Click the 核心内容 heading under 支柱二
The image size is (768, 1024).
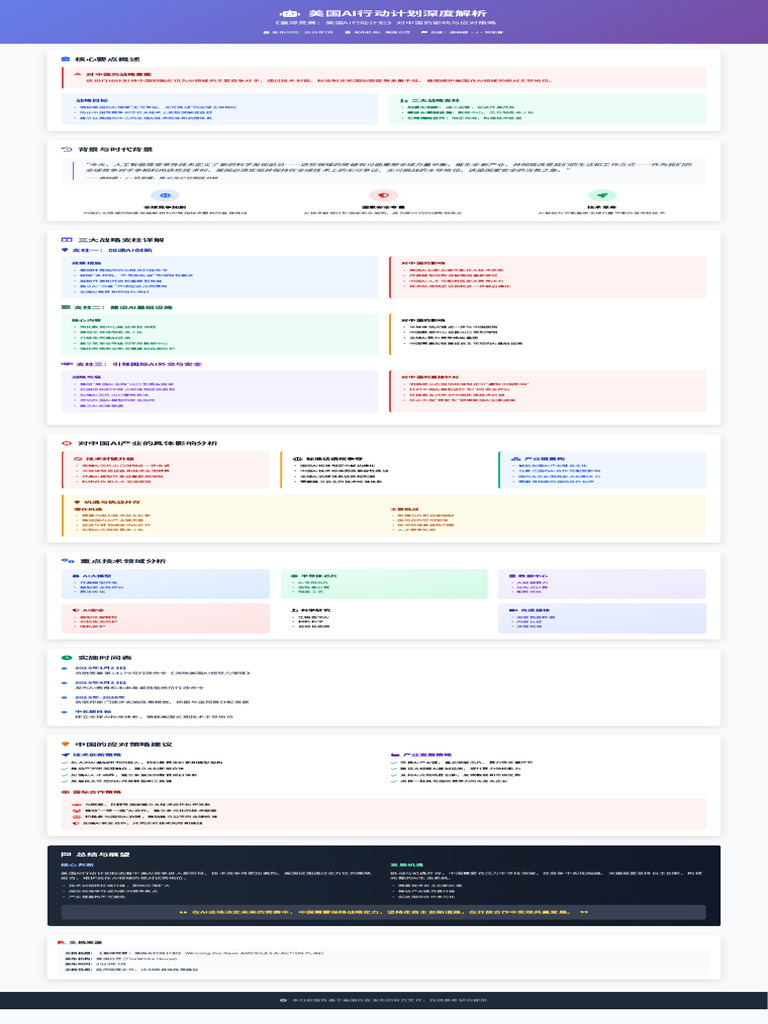pyautogui.click(x=86, y=320)
